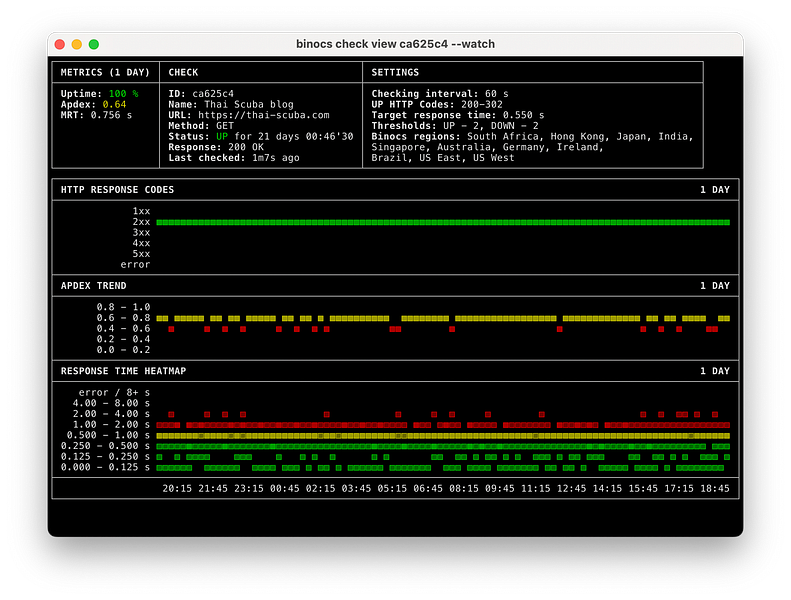The width and height of the screenshot is (791, 600).
Task: Click the 'Checking interval: 60 s' setting
Action: pos(440,94)
